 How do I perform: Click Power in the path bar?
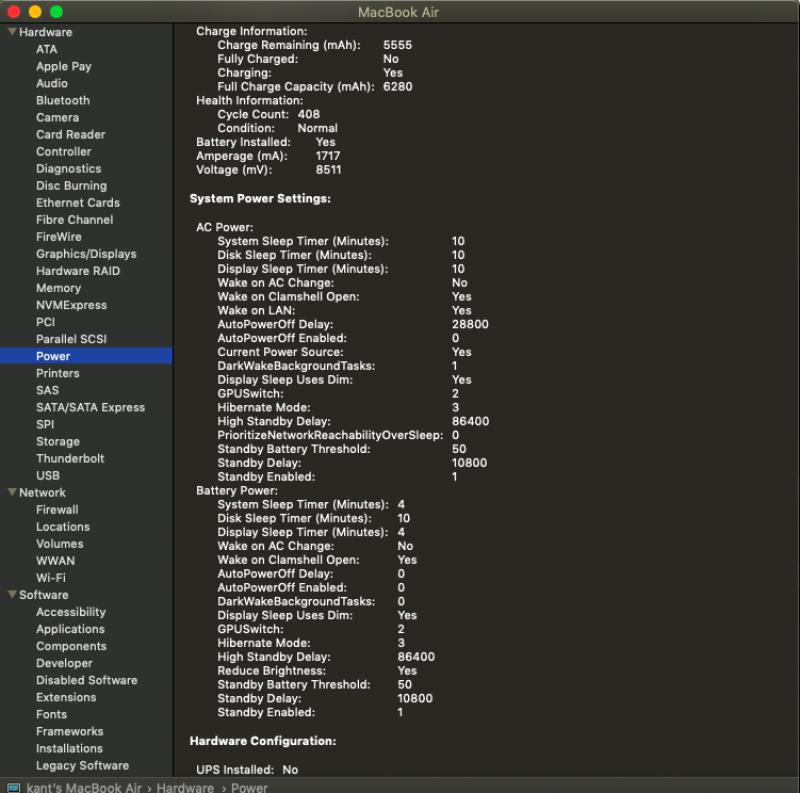pyautogui.click(x=249, y=787)
